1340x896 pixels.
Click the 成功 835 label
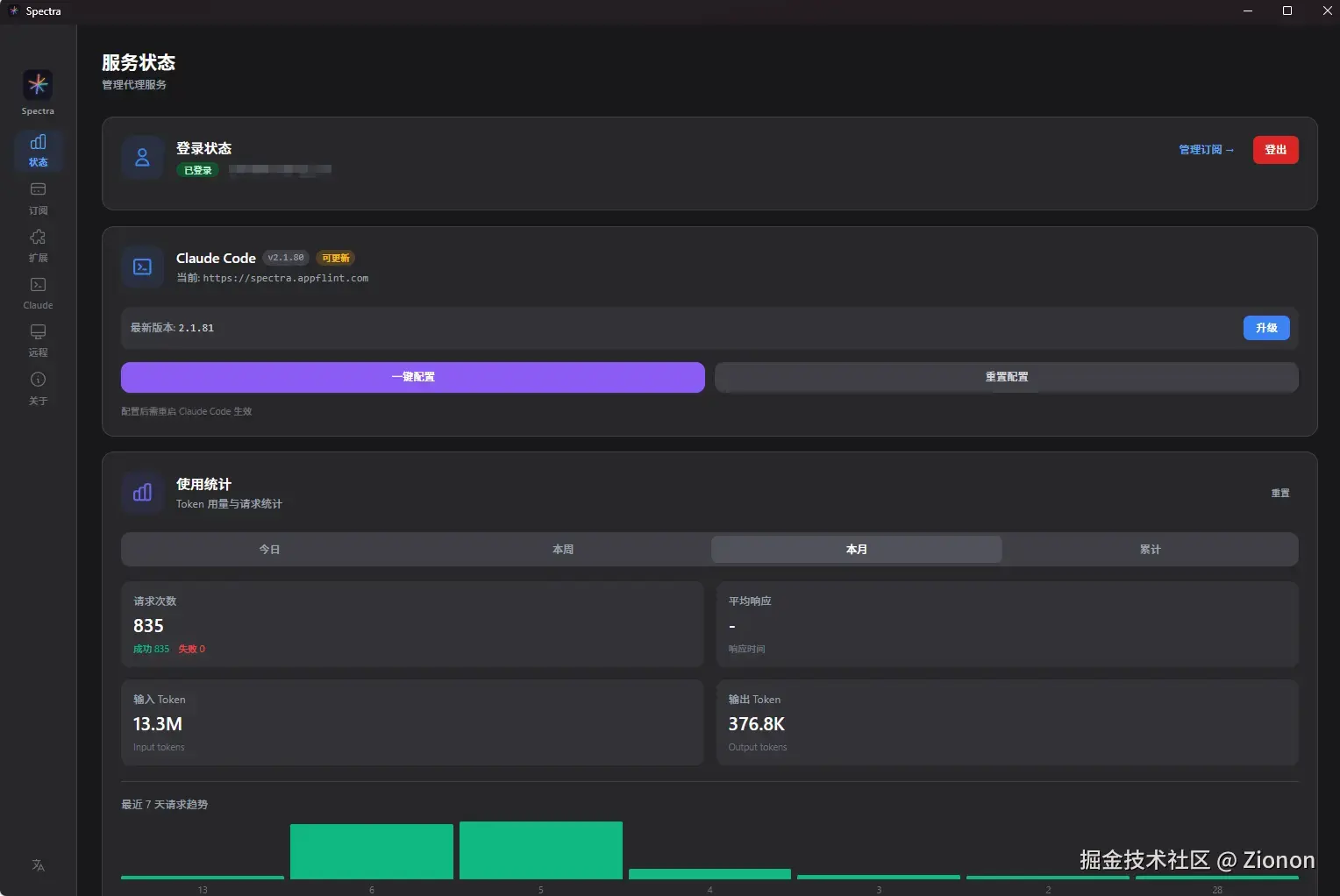(x=151, y=649)
